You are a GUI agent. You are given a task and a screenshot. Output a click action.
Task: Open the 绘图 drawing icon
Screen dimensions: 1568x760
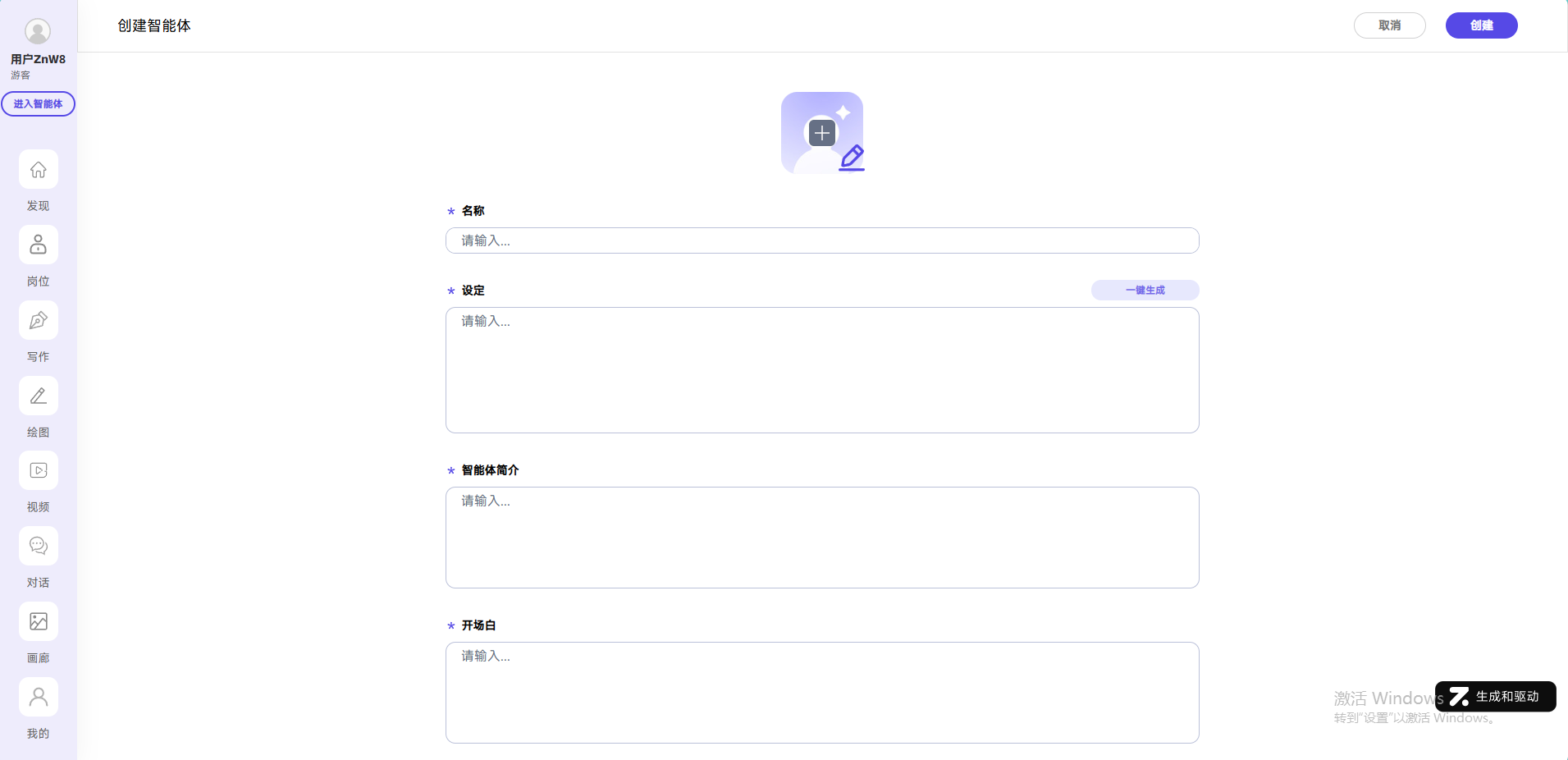click(39, 396)
